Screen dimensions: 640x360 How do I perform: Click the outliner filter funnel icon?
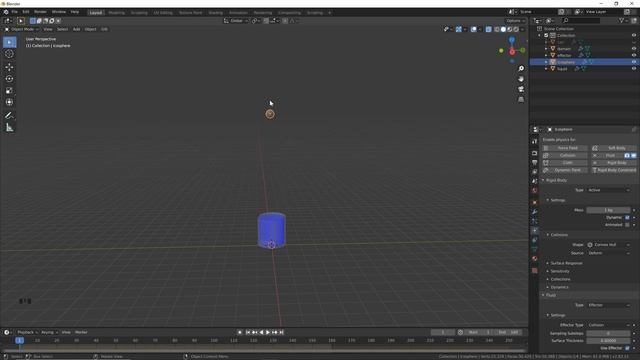coord(622,20)
